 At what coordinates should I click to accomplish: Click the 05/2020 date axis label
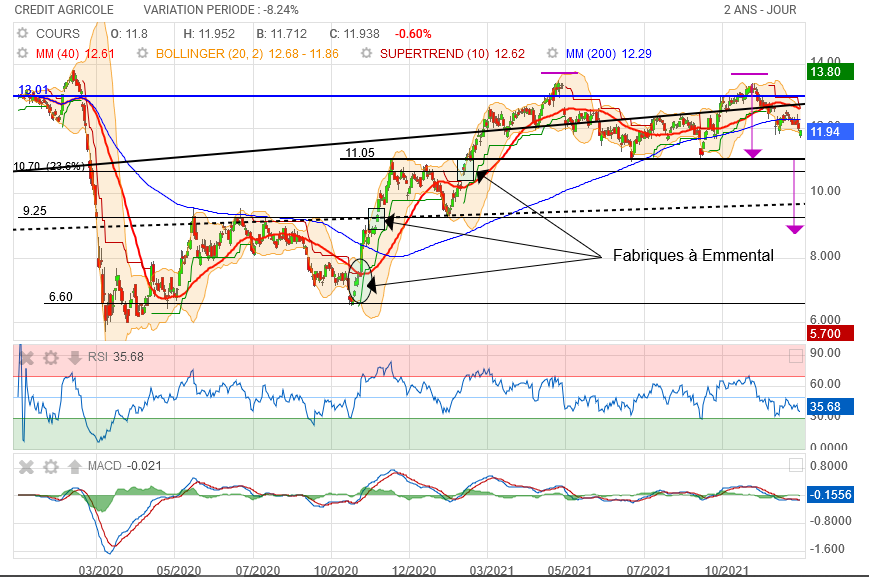point(178,570)
